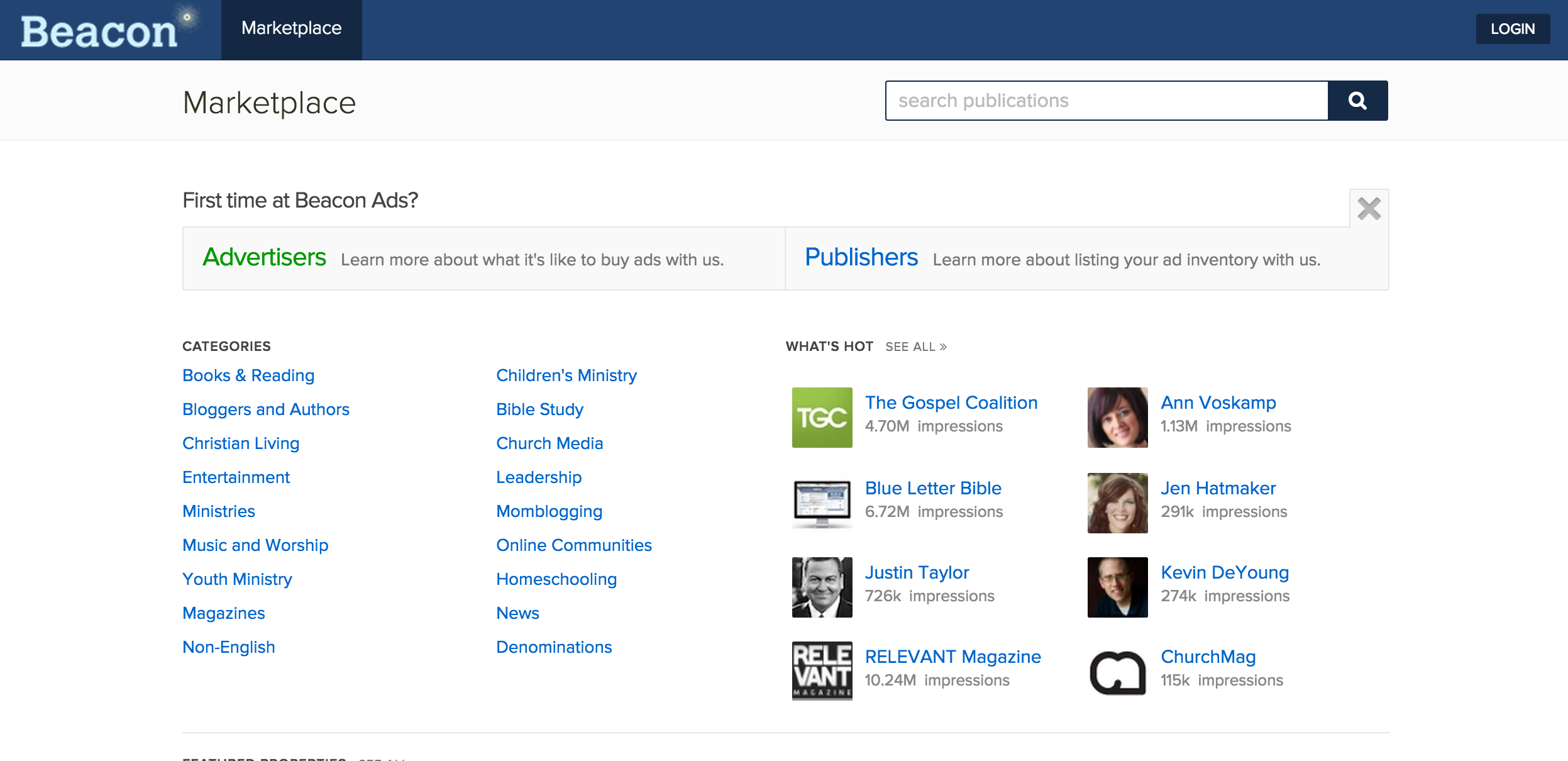Go to the Homeschooling category
The image size is (1568, 761).
556,579
